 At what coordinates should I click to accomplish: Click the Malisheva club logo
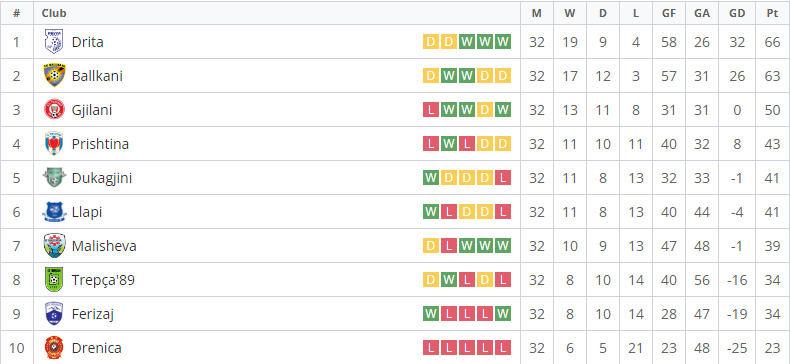tap(54, 246)
